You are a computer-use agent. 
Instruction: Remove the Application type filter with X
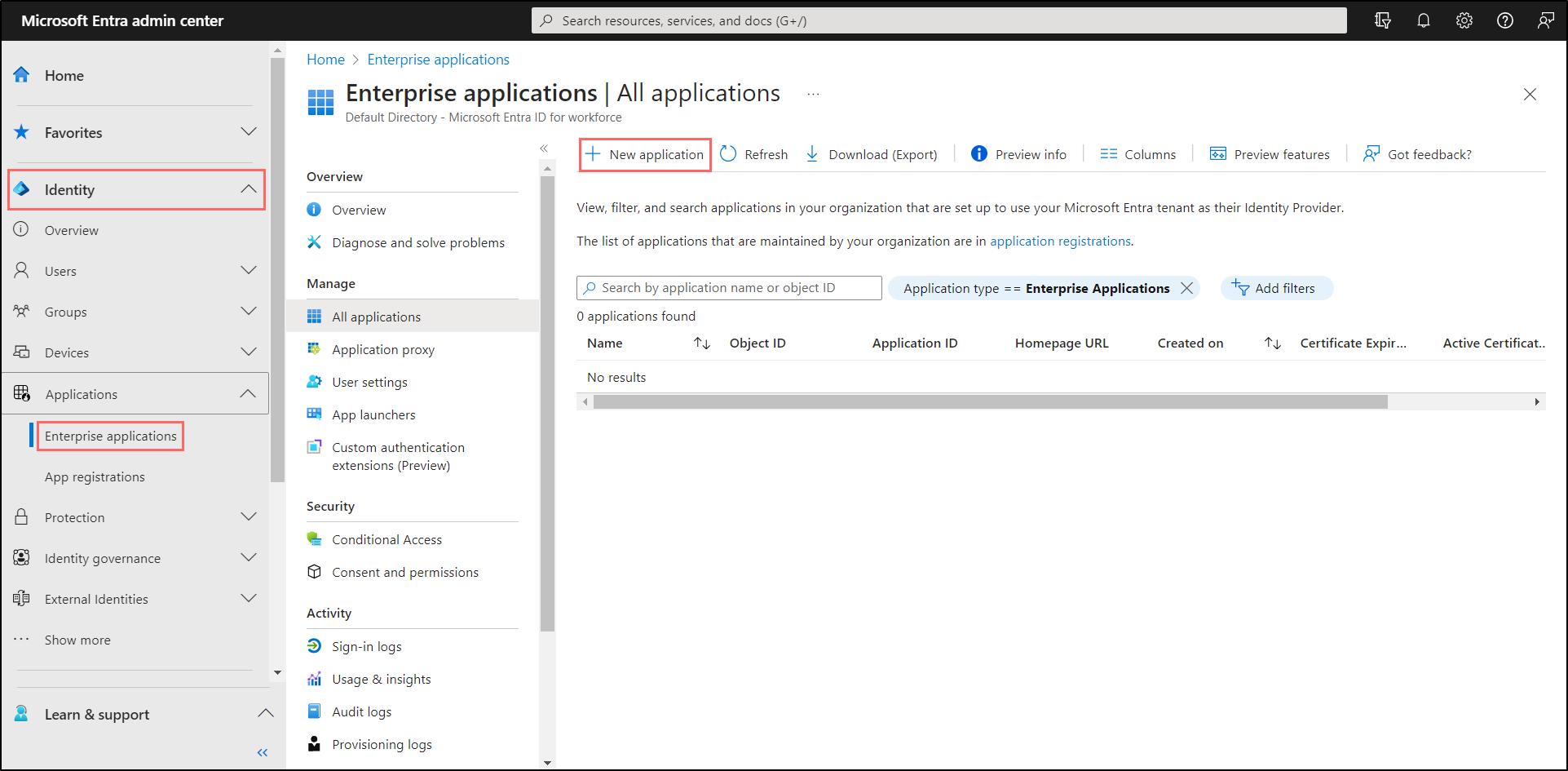(x=1187, y=288)
